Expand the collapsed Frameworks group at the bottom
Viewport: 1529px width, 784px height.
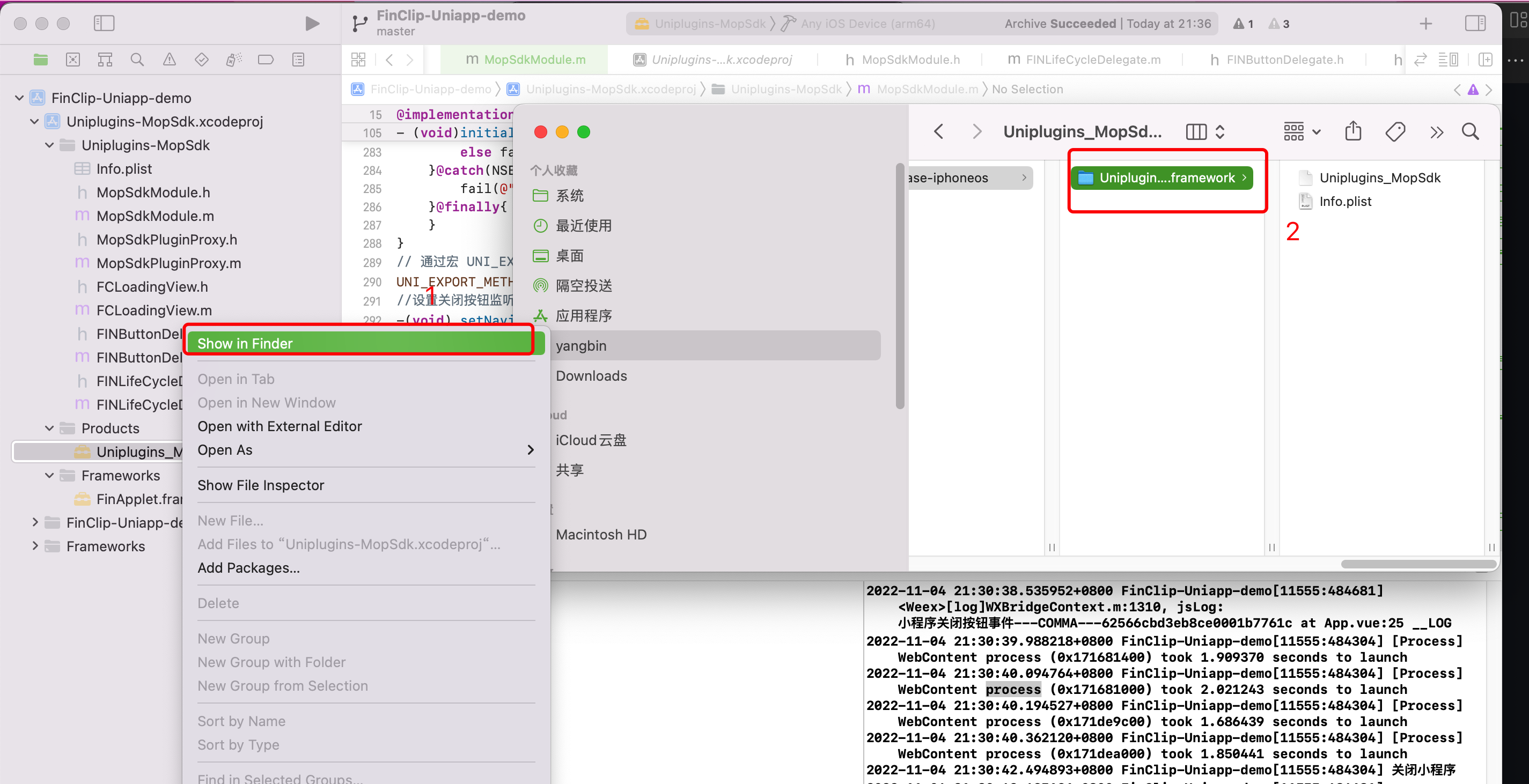(35, 546)
